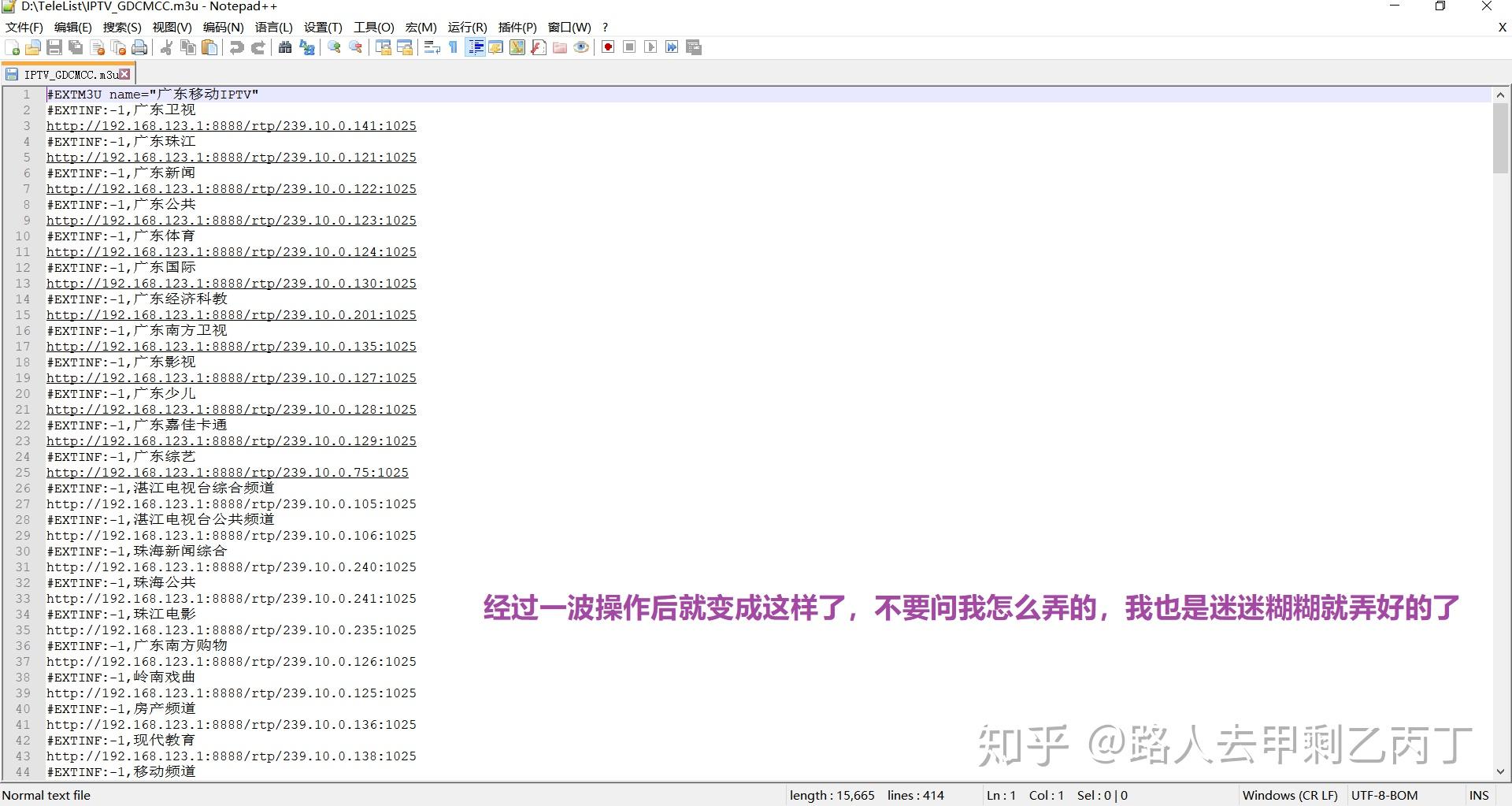
Task: Play the recorded macro
Action: (x=650, y=47)
